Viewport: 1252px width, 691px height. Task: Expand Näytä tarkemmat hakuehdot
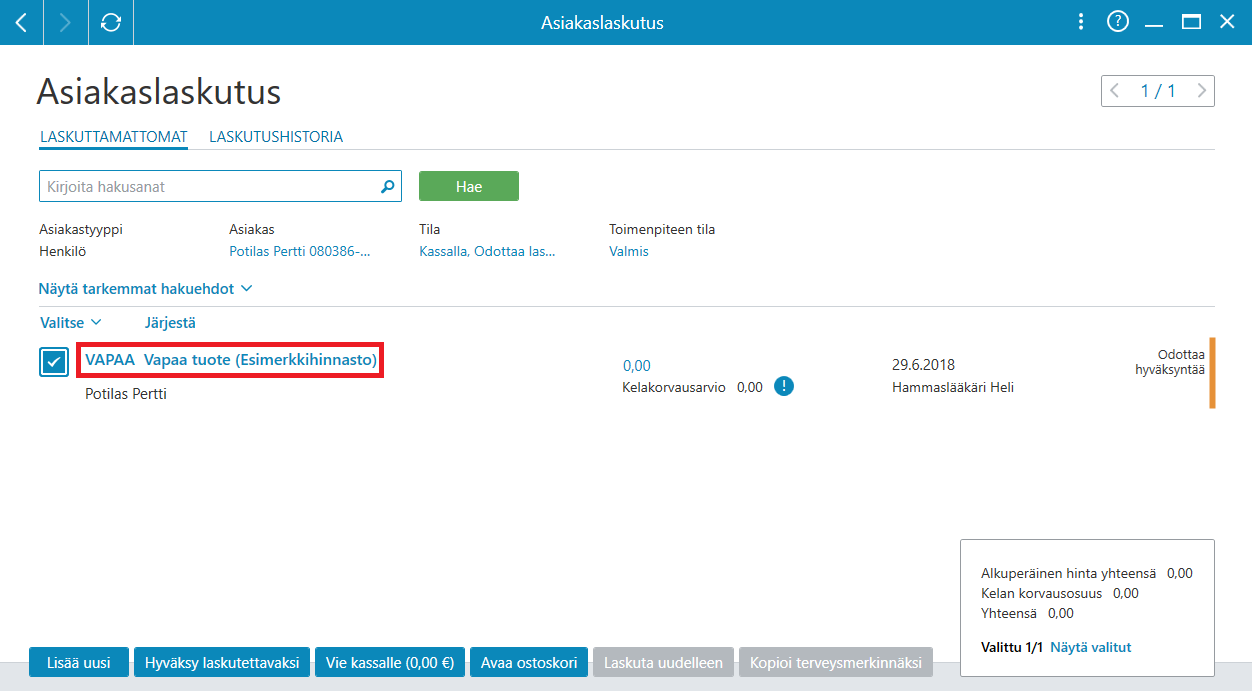coord(145,288)
